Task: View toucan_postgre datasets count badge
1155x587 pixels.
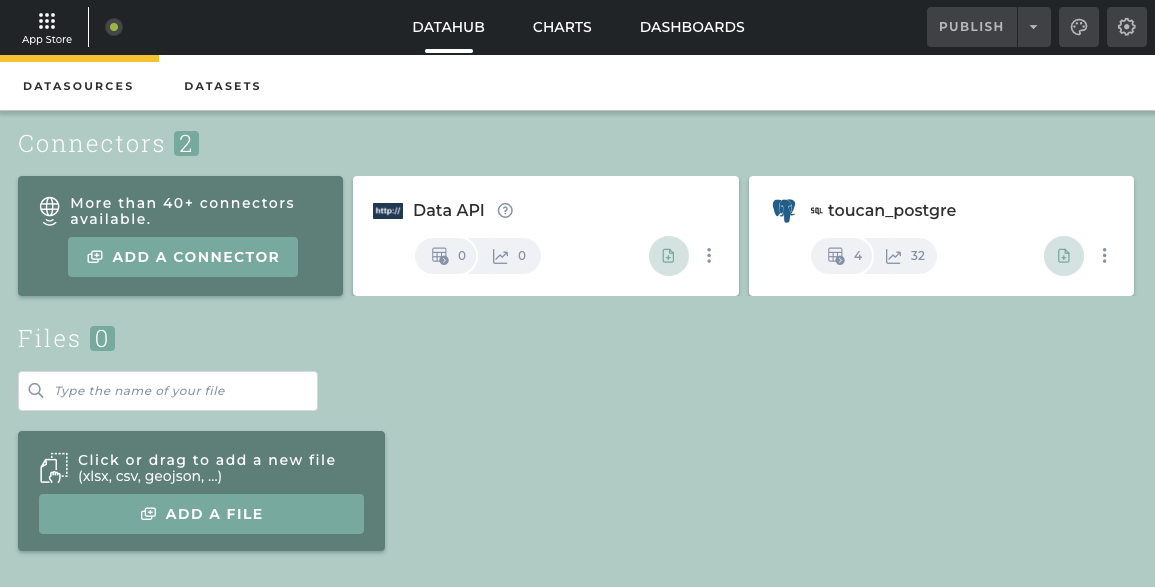Action: [x=844, y=256]
